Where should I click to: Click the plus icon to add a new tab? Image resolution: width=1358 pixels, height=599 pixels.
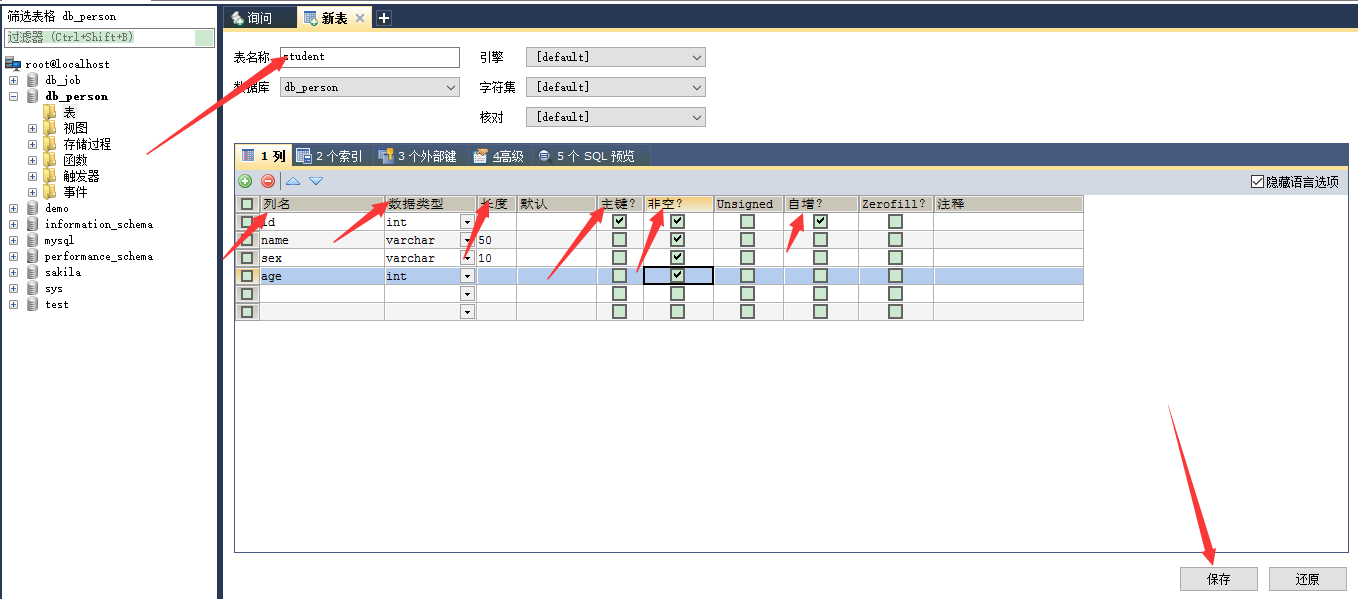(384, 18)
